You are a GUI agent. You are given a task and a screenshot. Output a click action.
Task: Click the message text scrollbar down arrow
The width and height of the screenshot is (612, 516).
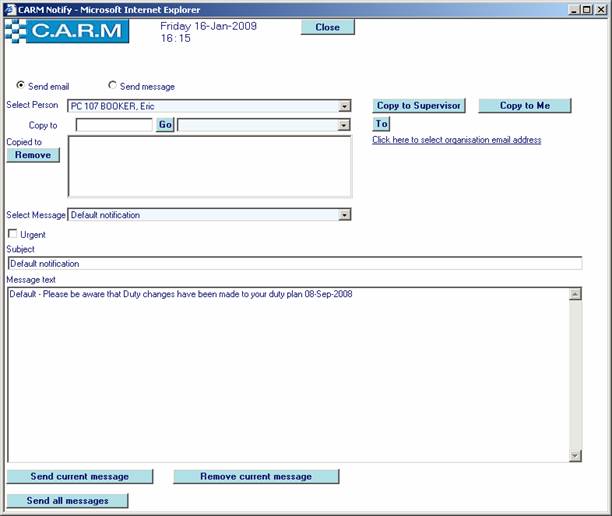click(x=575, y=455)
